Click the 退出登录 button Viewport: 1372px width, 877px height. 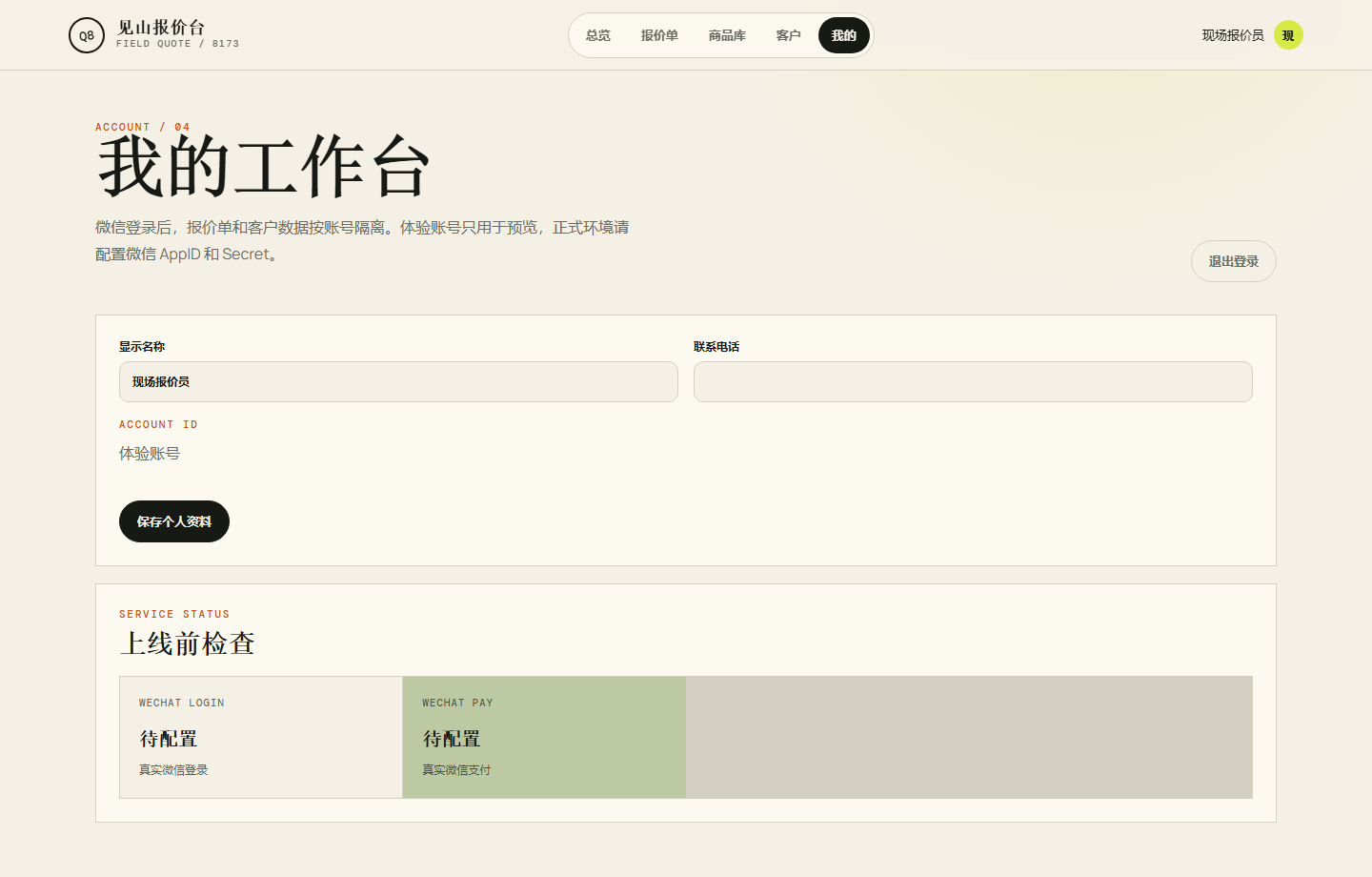(1234, 261)
